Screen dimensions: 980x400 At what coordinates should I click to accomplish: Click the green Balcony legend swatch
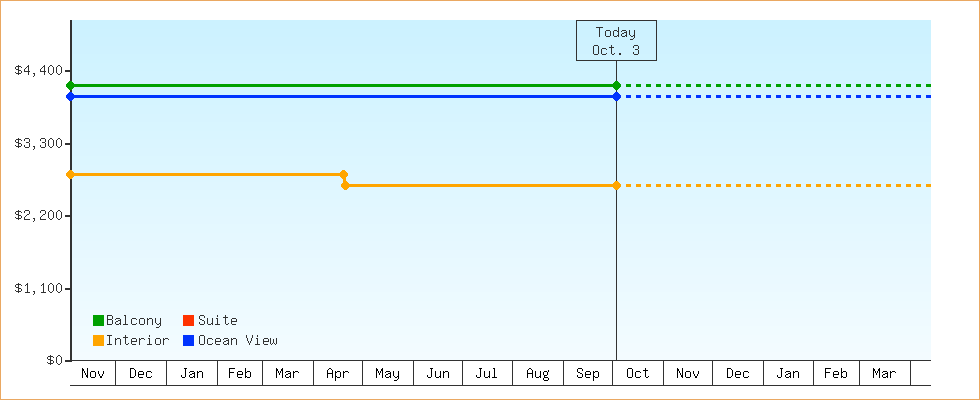point(98,321)
